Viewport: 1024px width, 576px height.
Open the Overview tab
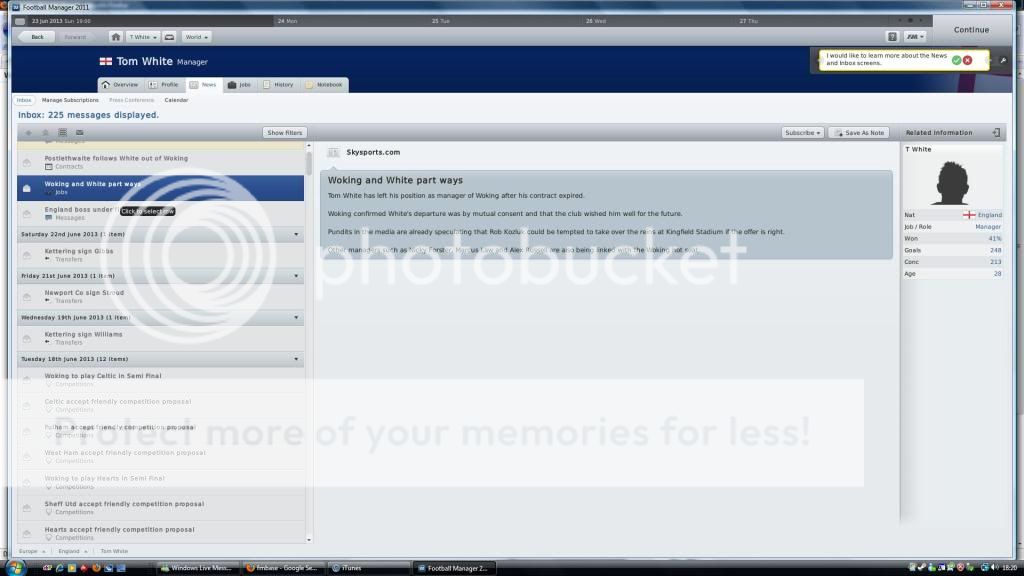point(120,85)
